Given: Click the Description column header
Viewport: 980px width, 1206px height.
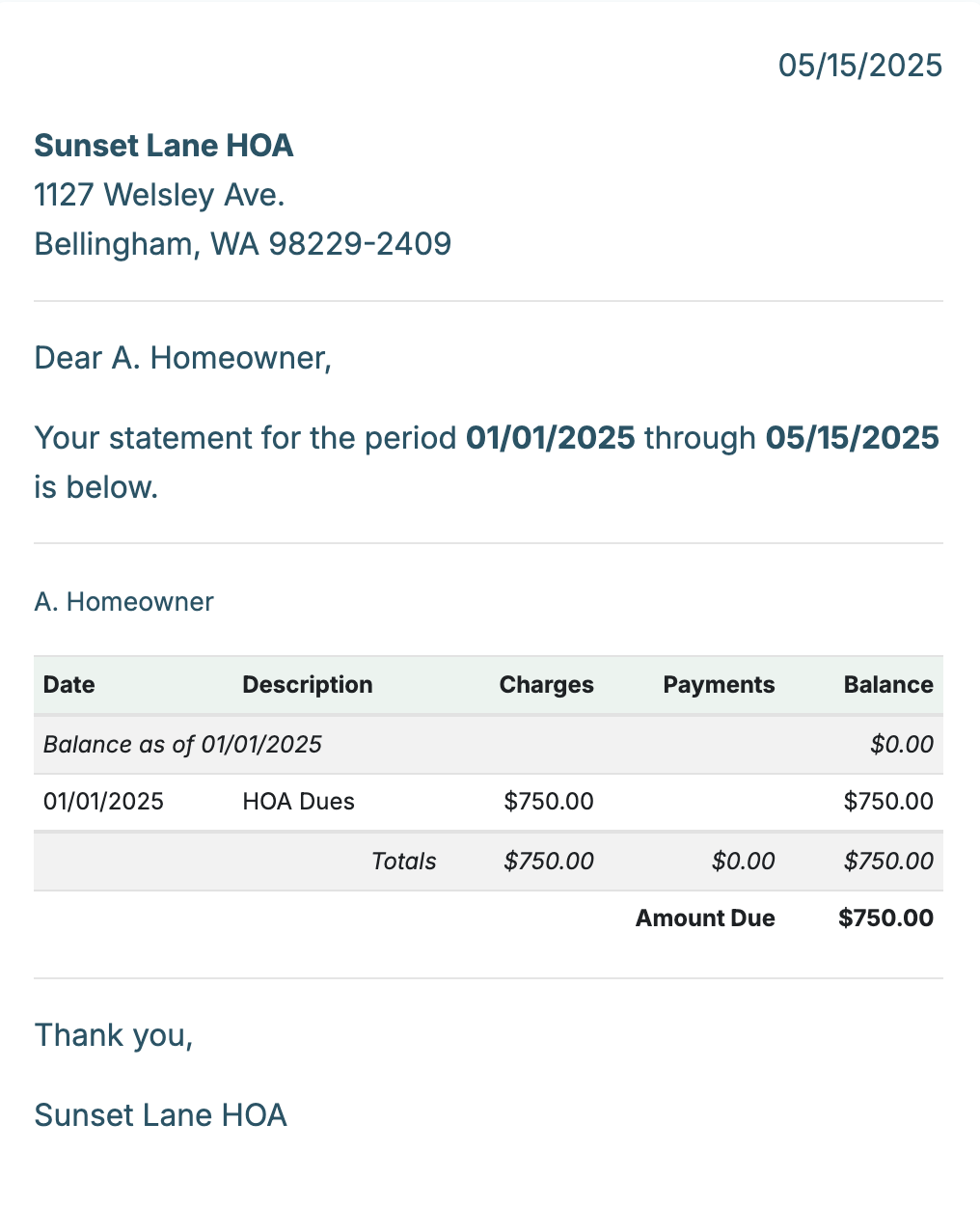Looking at the screenshot, I should click(x=308, y=685).
